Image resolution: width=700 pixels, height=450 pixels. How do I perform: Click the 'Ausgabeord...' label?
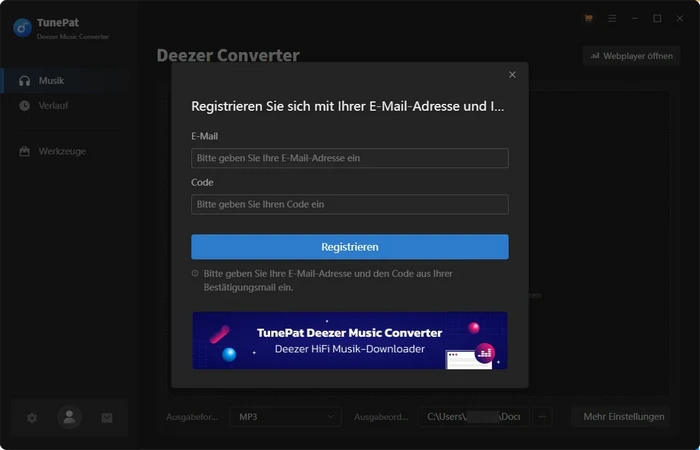pos(381,417)
